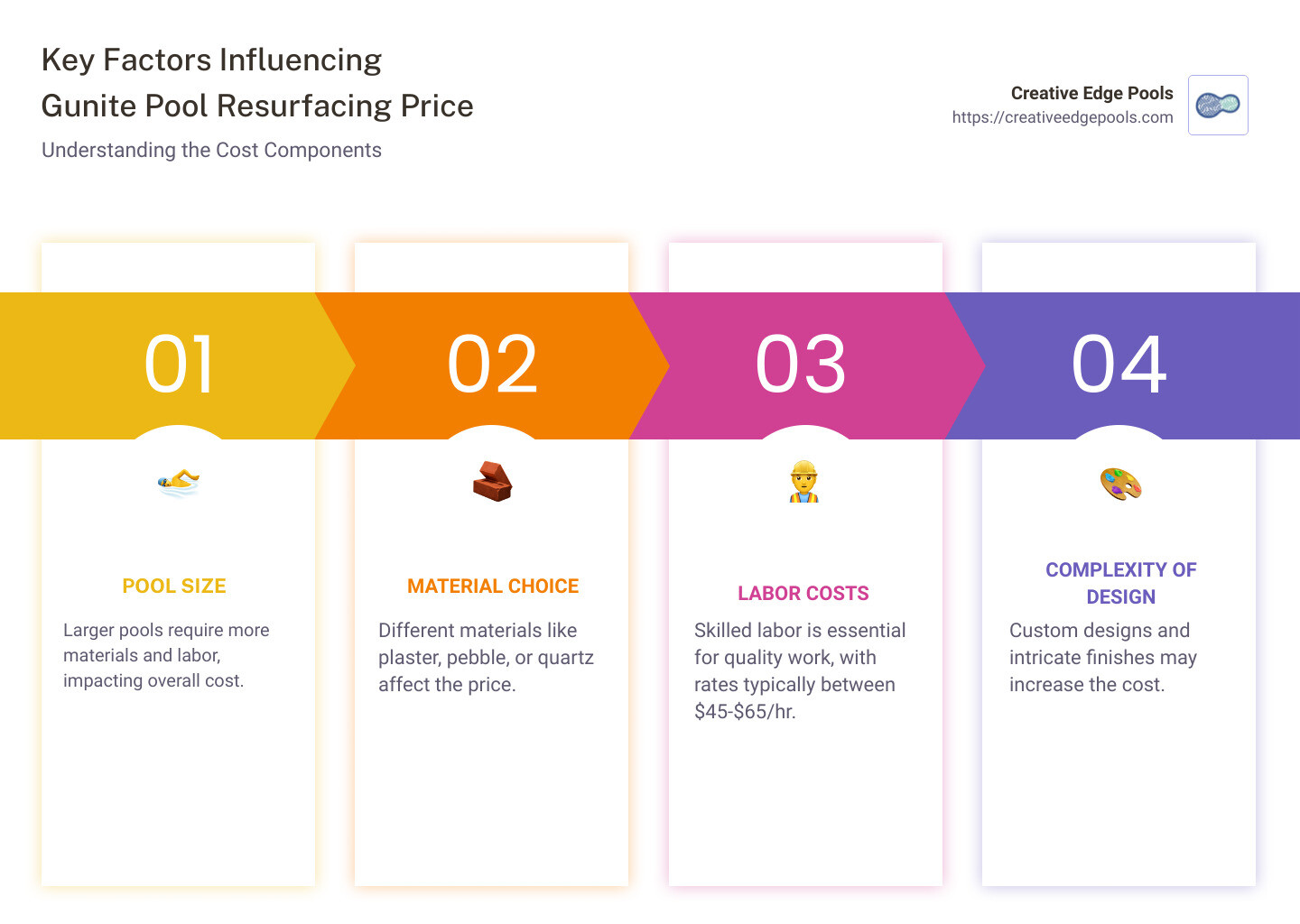This screenshot has width=1300, height=924.
Task: Open the creativeedgepools.com URL link
Action: 1062,117
